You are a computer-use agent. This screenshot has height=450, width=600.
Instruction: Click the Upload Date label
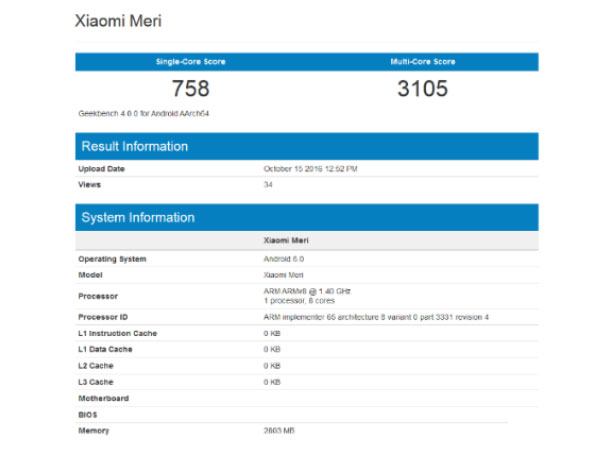coord(101,169)
